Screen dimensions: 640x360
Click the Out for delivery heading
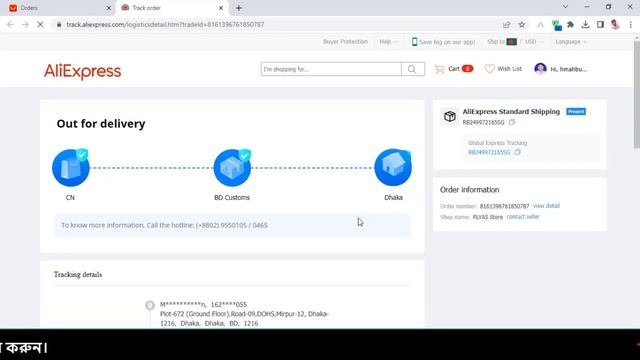[101, 124]
